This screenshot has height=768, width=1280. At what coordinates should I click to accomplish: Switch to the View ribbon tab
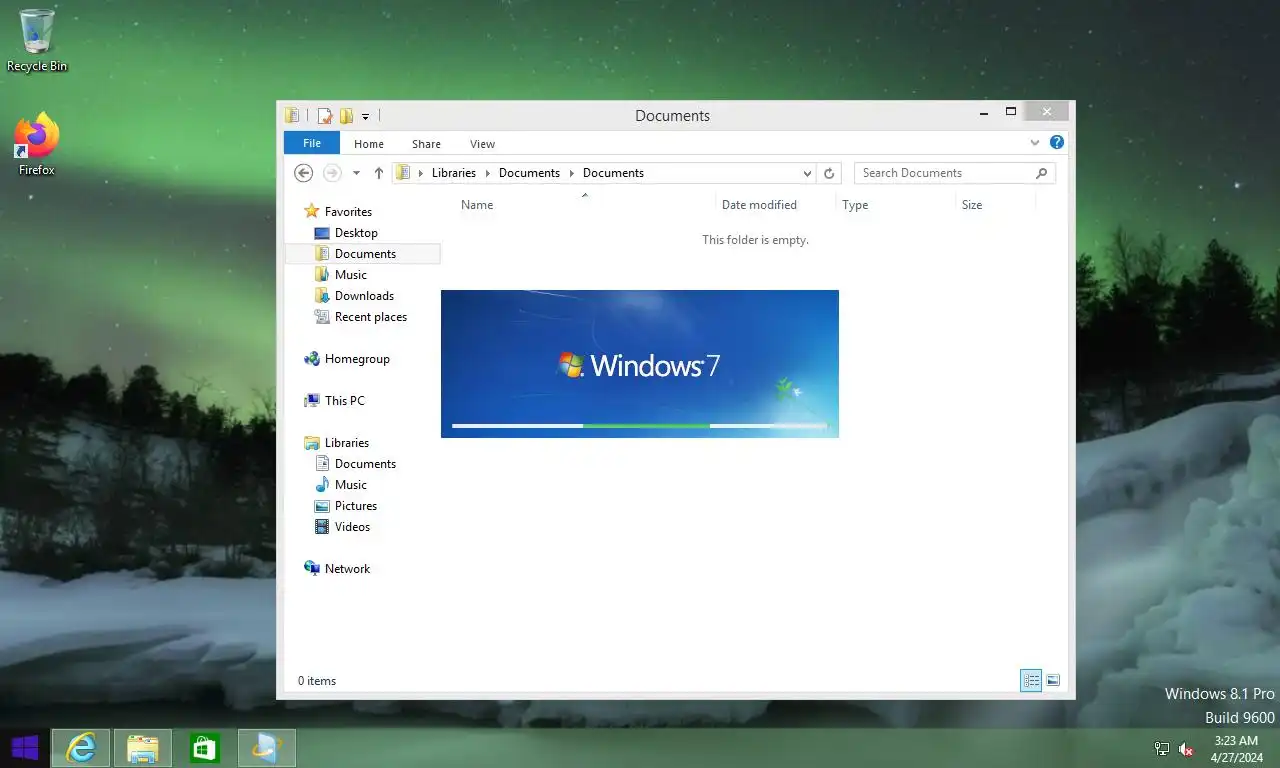click(482, 144)
